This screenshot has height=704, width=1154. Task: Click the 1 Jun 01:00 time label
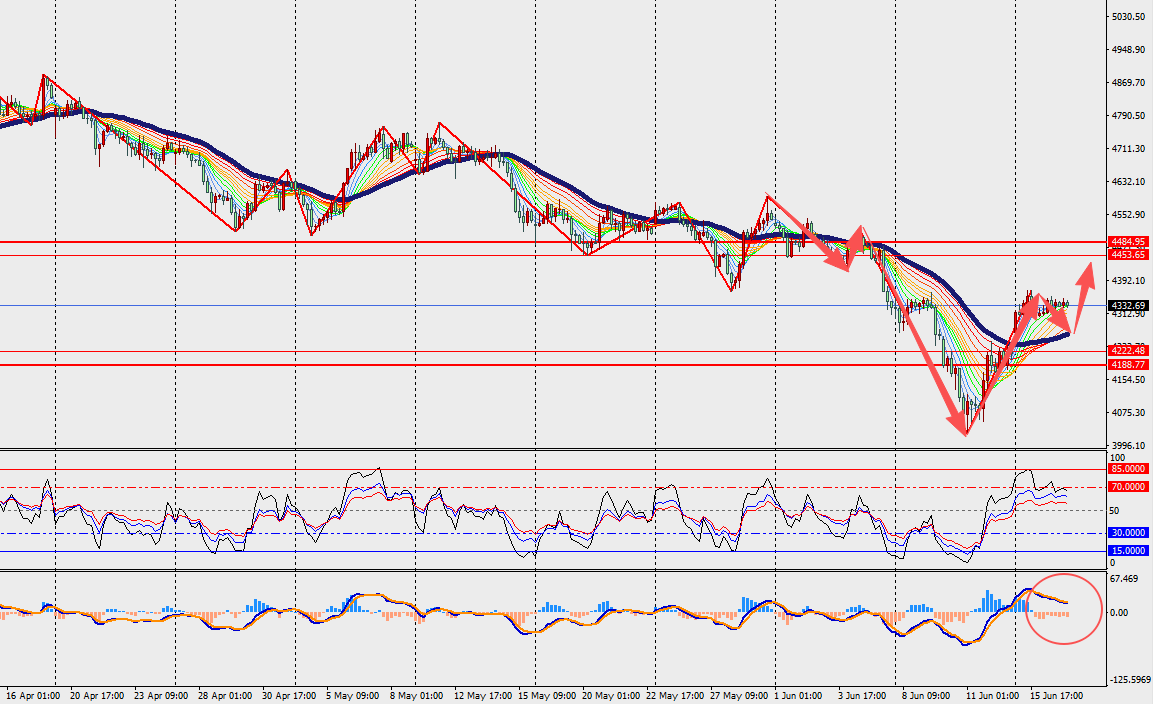799,695
